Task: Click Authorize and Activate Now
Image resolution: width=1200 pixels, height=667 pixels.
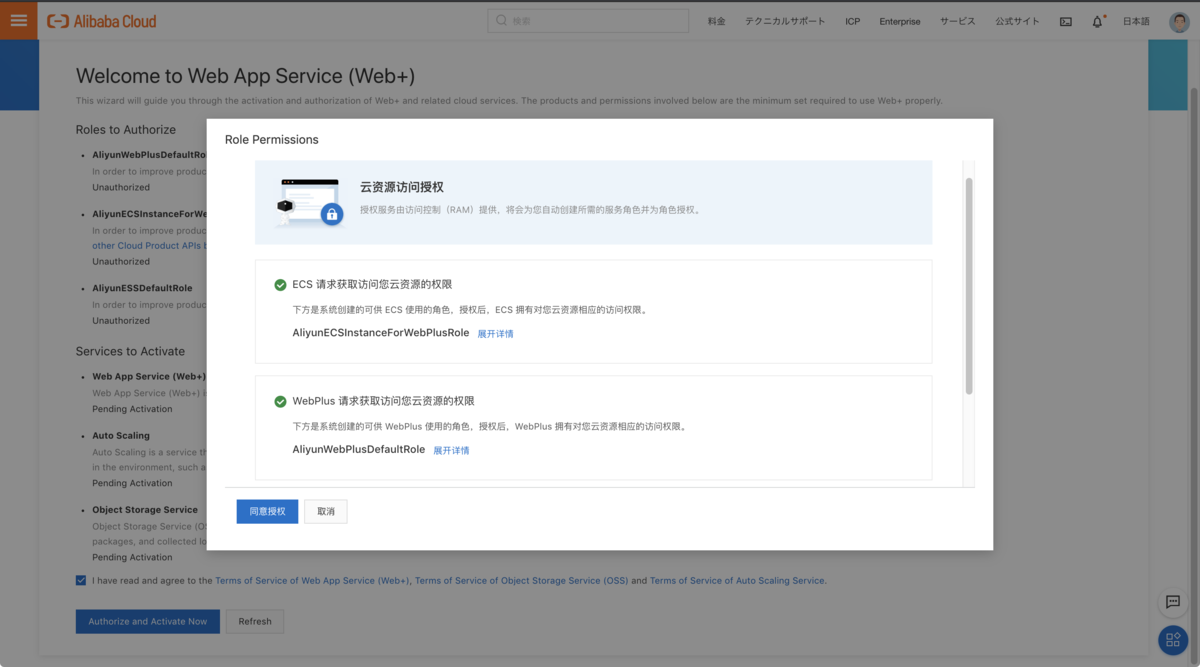Action: (x=148, y=621)
